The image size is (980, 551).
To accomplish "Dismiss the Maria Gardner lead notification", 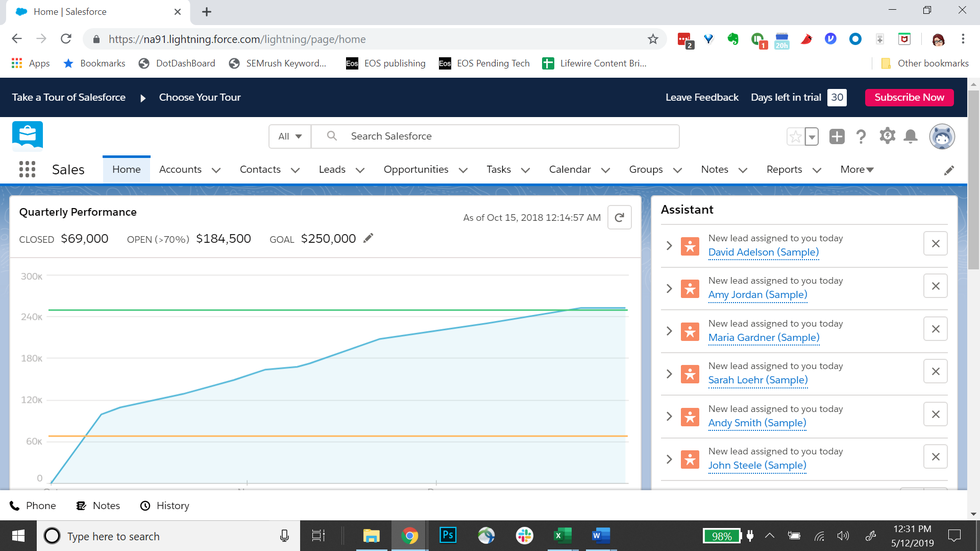I will click(935, 329).
